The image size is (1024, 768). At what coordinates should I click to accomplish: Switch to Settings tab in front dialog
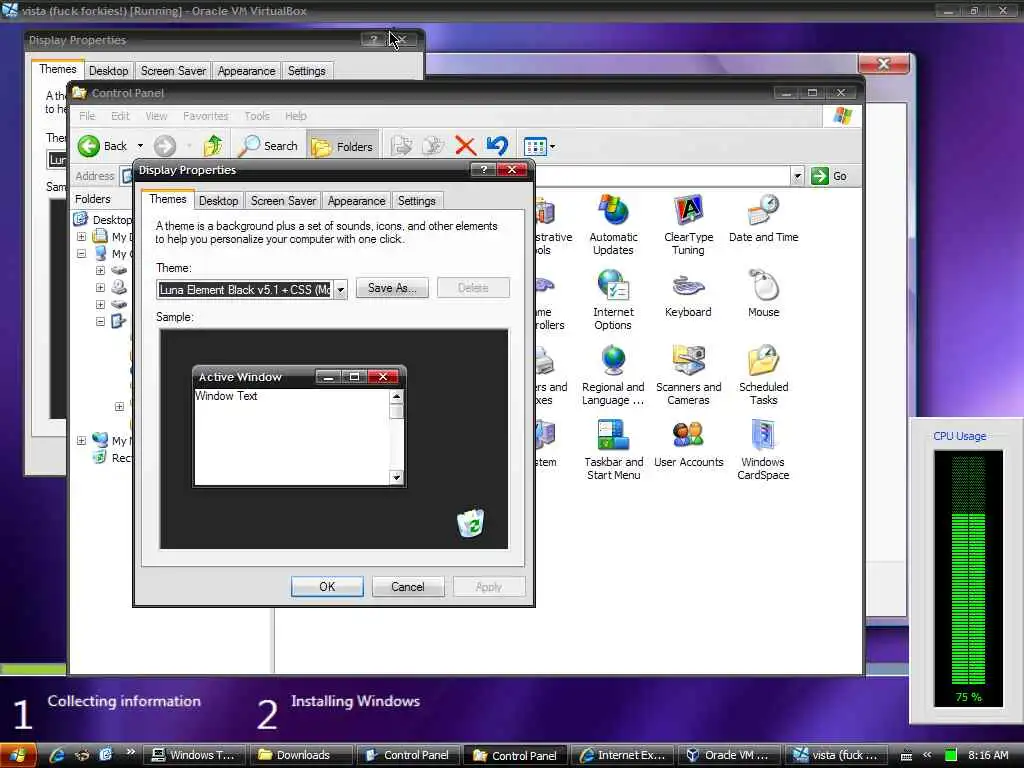(416, 200)
